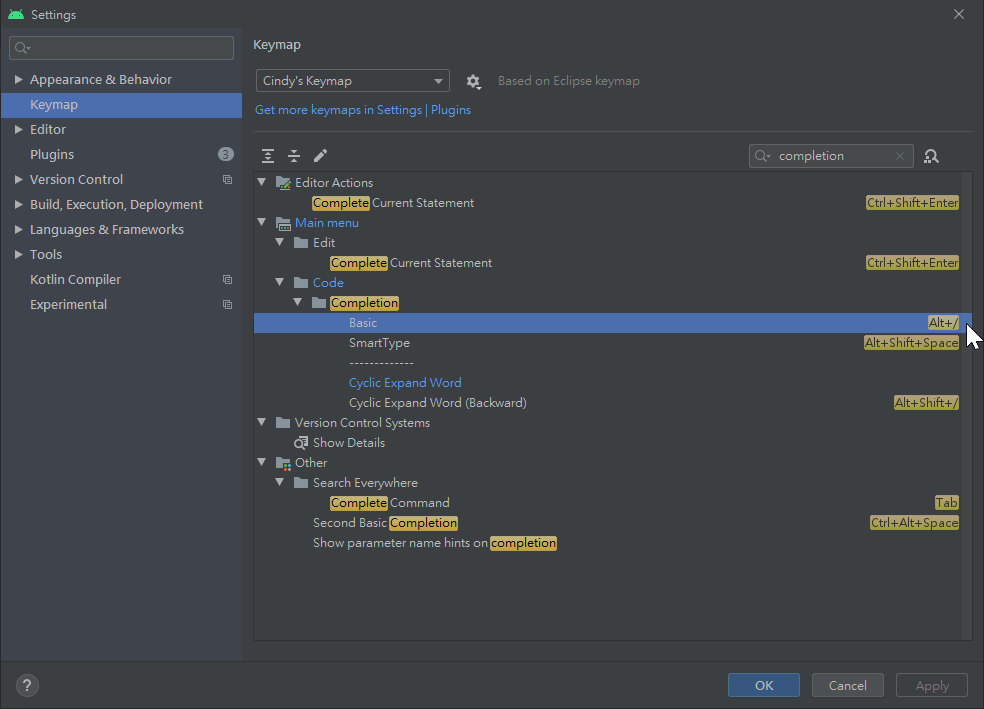Collapse the Editor Actions group
984x709 pixels.
point(262,182)
